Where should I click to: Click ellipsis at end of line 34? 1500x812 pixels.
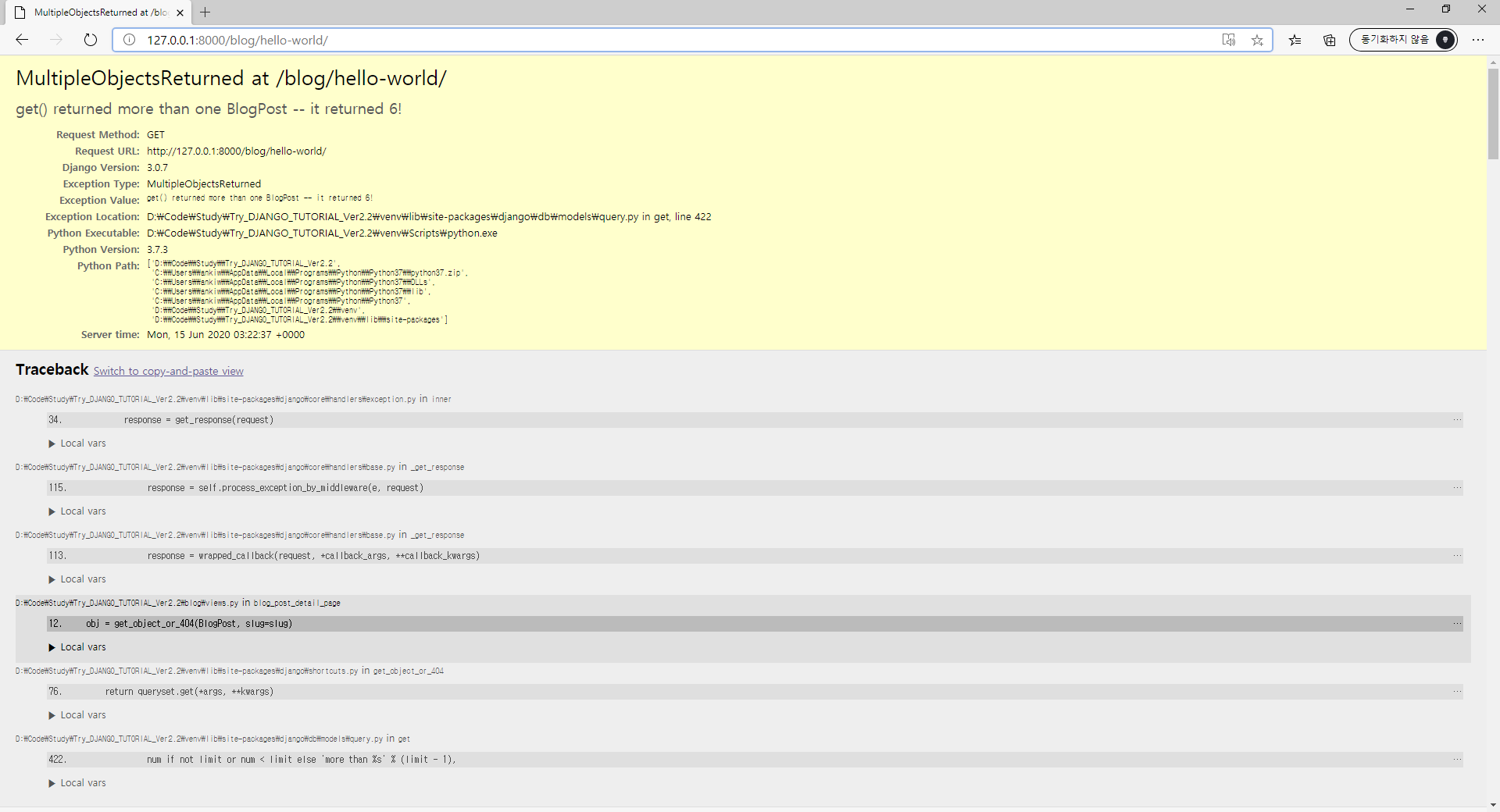(x=1457, y=420)
